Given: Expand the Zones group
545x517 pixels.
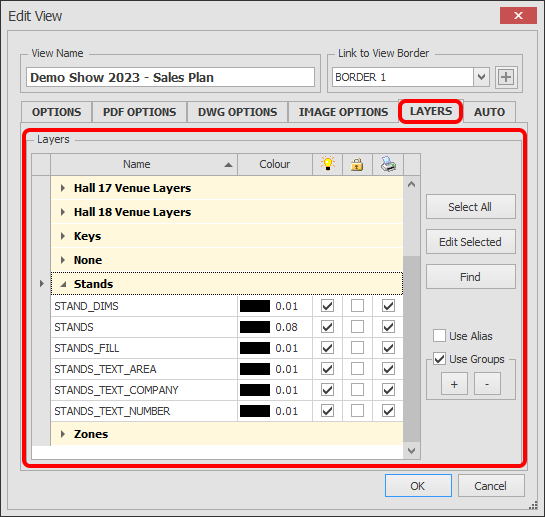Looking at the screenshot, I should coord(63,434).
